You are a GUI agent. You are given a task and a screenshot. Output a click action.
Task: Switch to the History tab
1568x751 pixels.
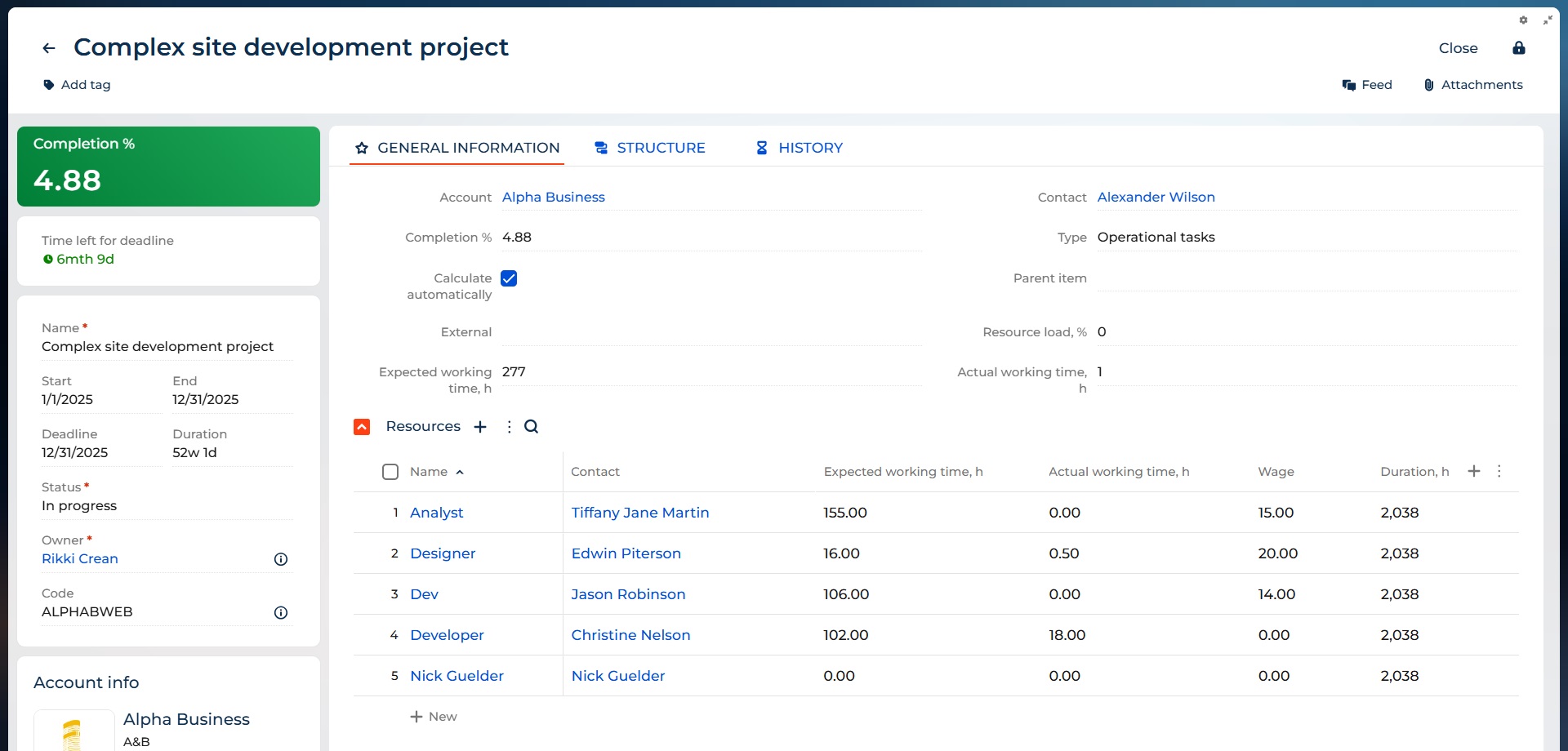click(x=799, y=148)
